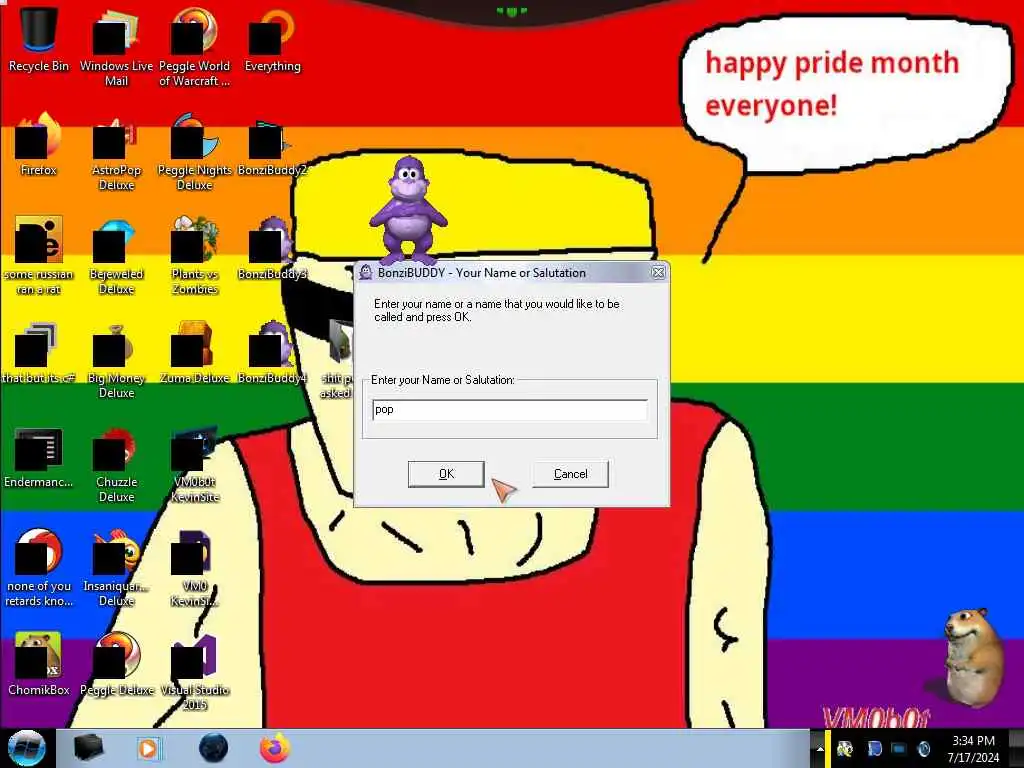
Task: Open the Windows Start menu
Action: 26,748
